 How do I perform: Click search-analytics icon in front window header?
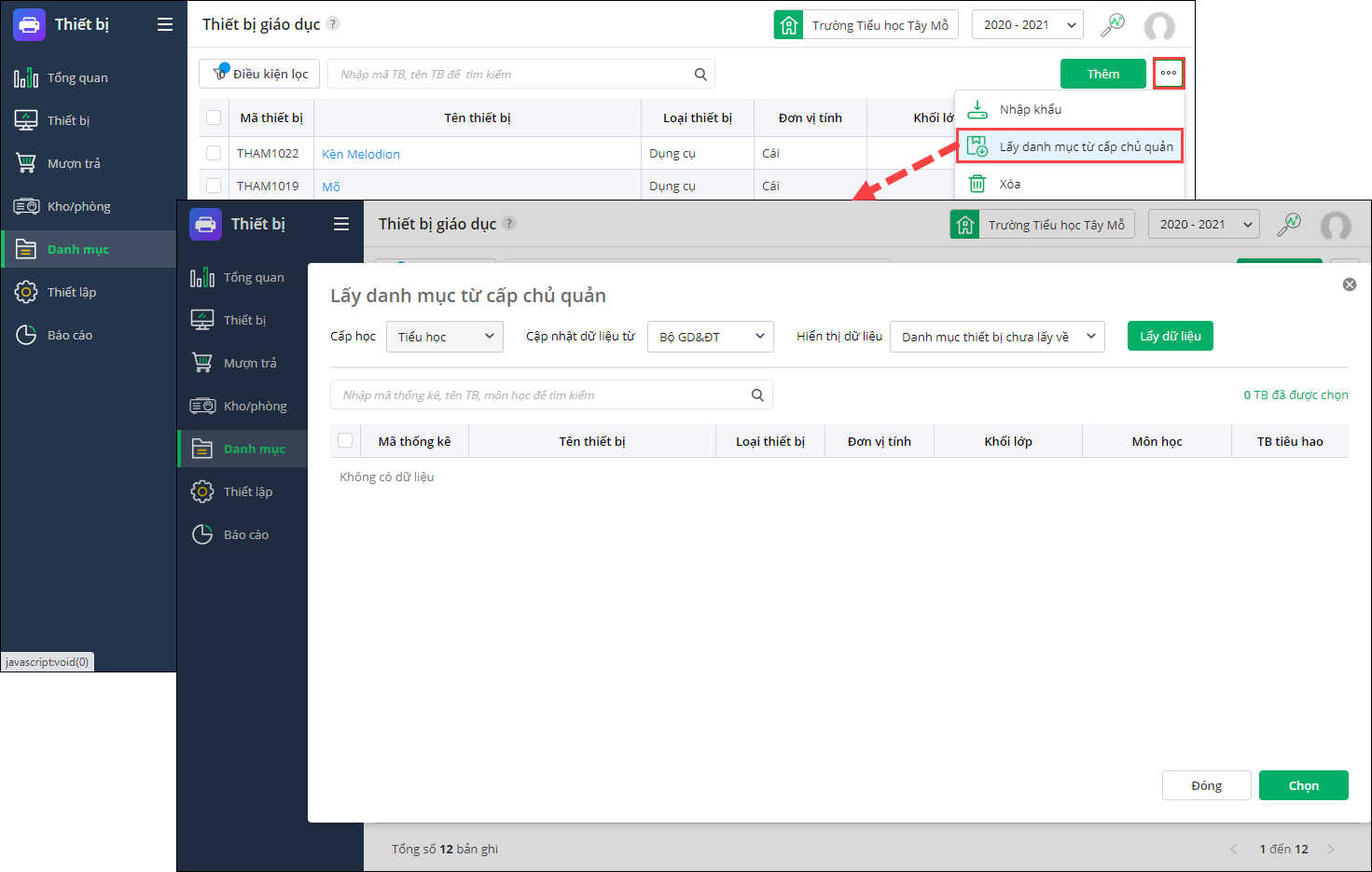click(1289, 225)
